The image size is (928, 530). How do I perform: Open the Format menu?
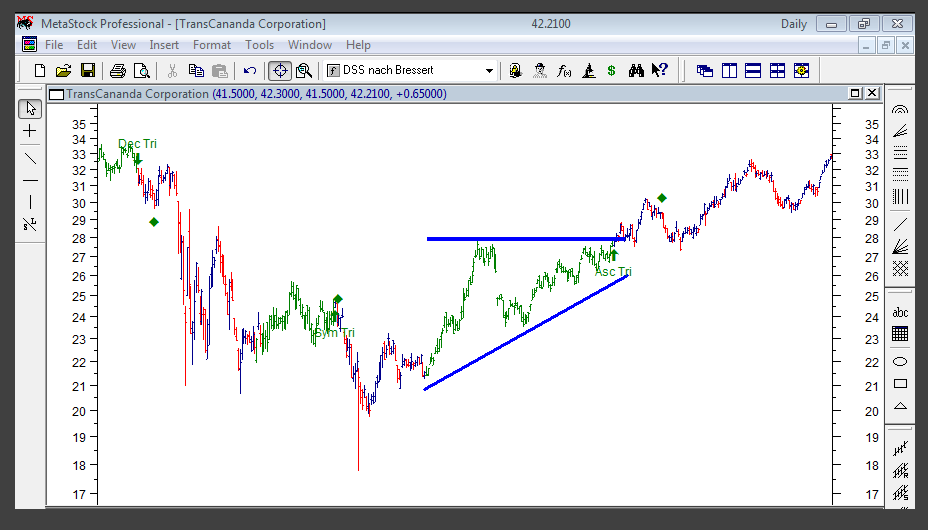(x=212, y=45)
